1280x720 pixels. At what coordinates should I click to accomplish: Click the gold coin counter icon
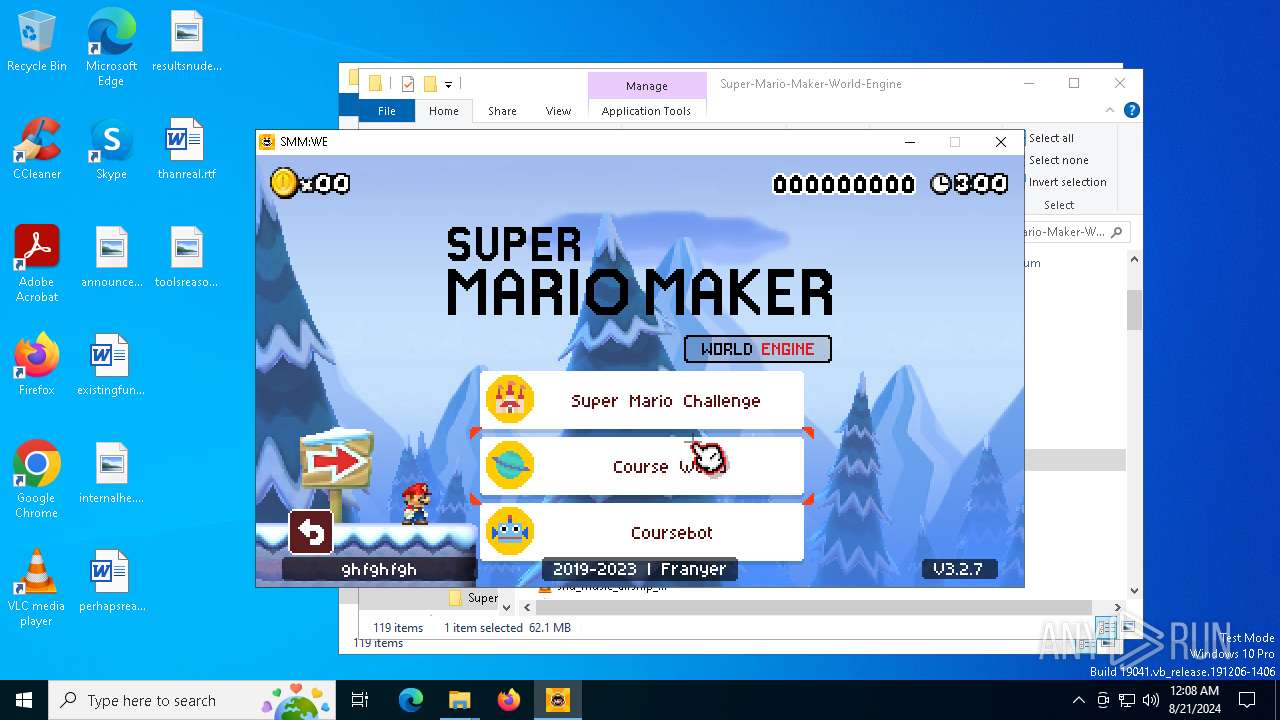tap(285, 183)
